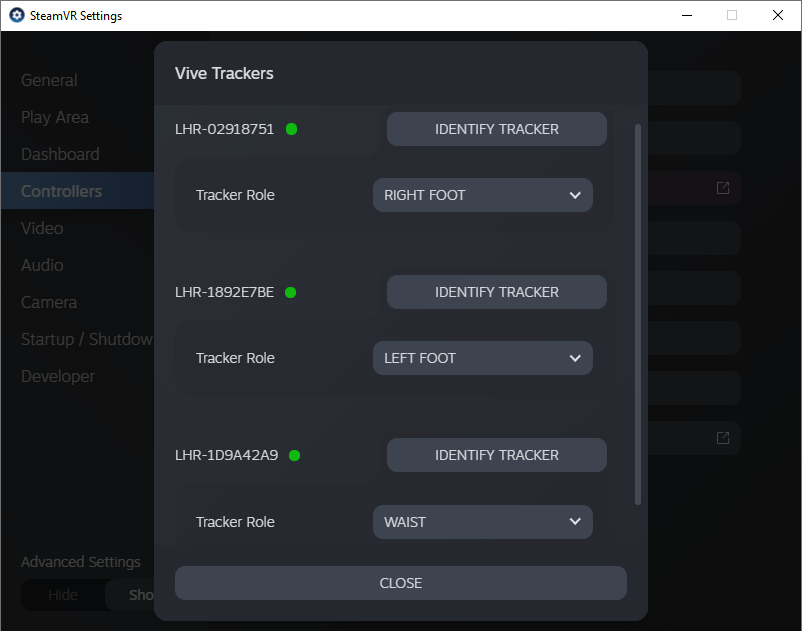Identify tracker LHR-02918751
This screenshot has width=802, height=631.
496,129
